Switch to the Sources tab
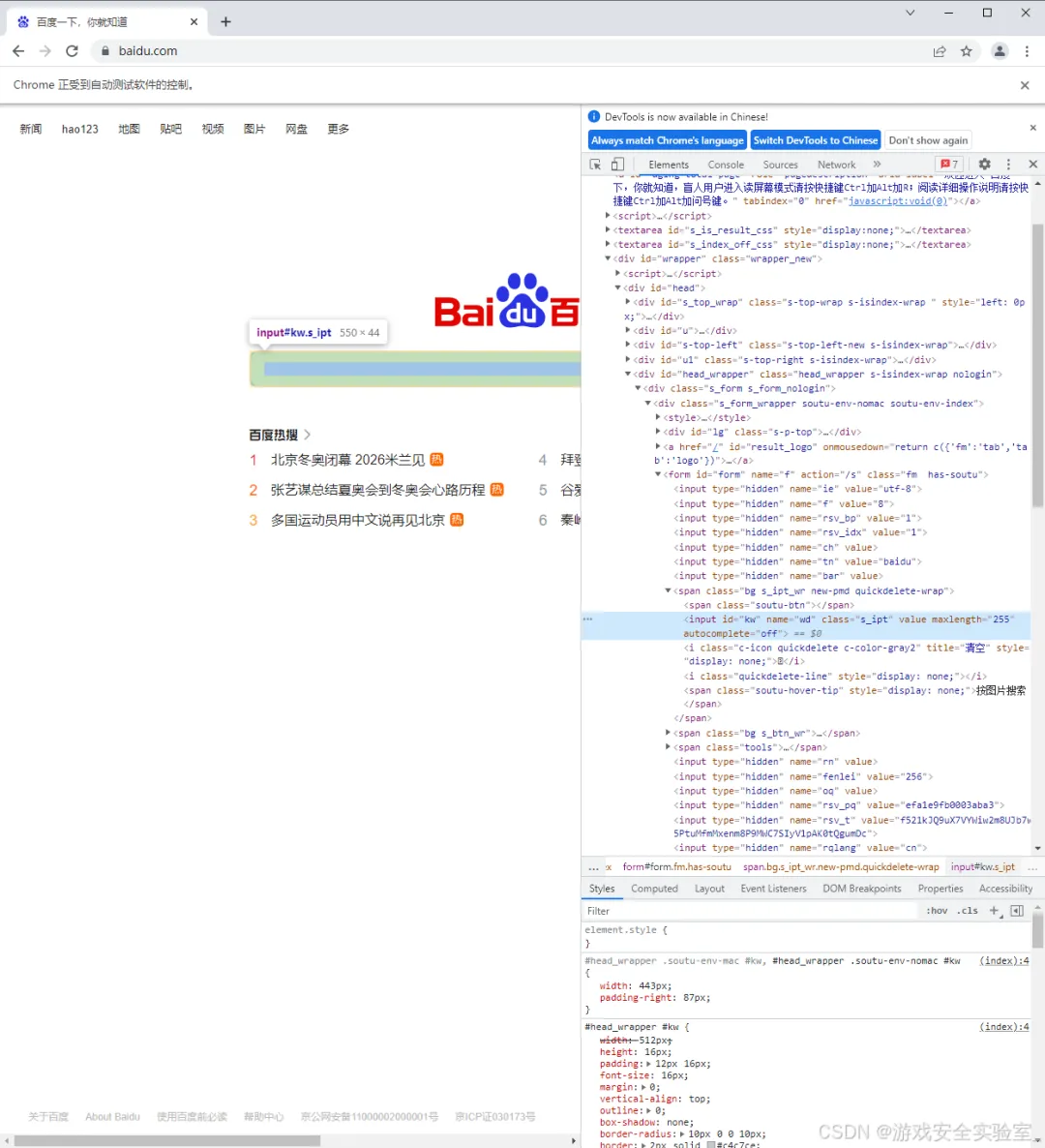Image resolution: width=1045 pixels, height=1148 pixels. (780, 165)
